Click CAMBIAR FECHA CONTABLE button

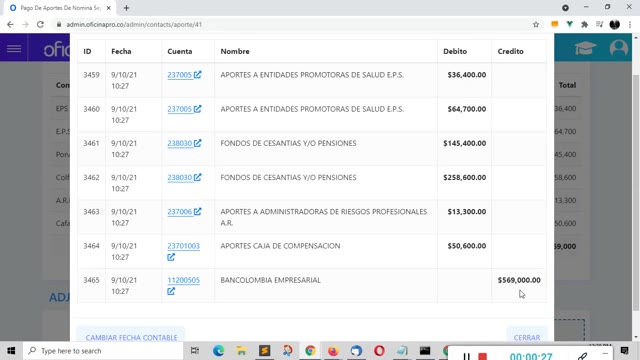[131, 335]
